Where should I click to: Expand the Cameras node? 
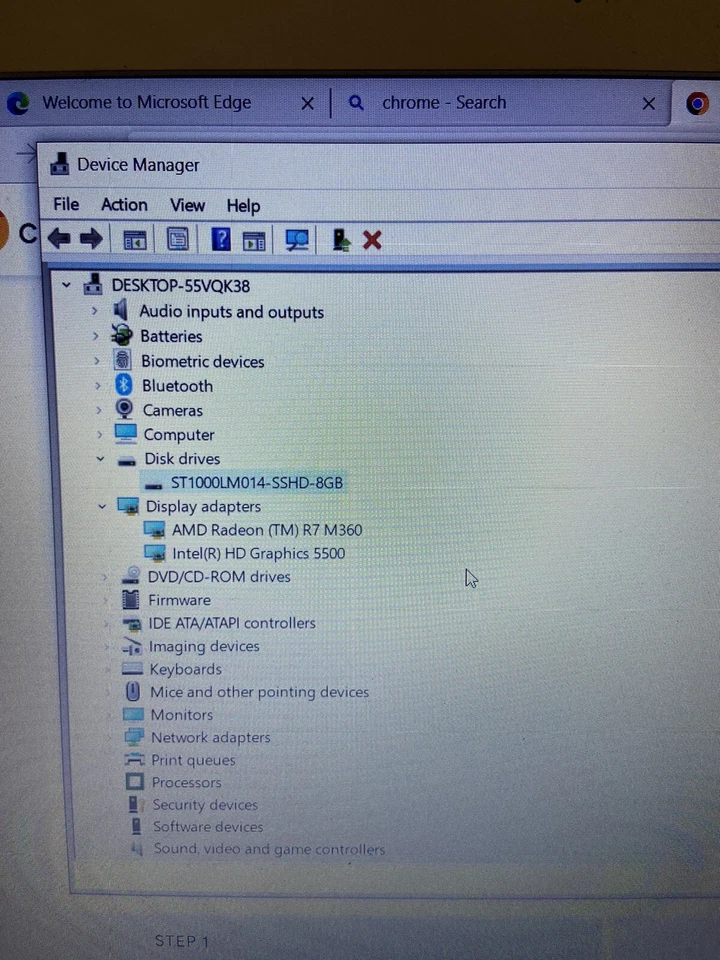[99, 410]
